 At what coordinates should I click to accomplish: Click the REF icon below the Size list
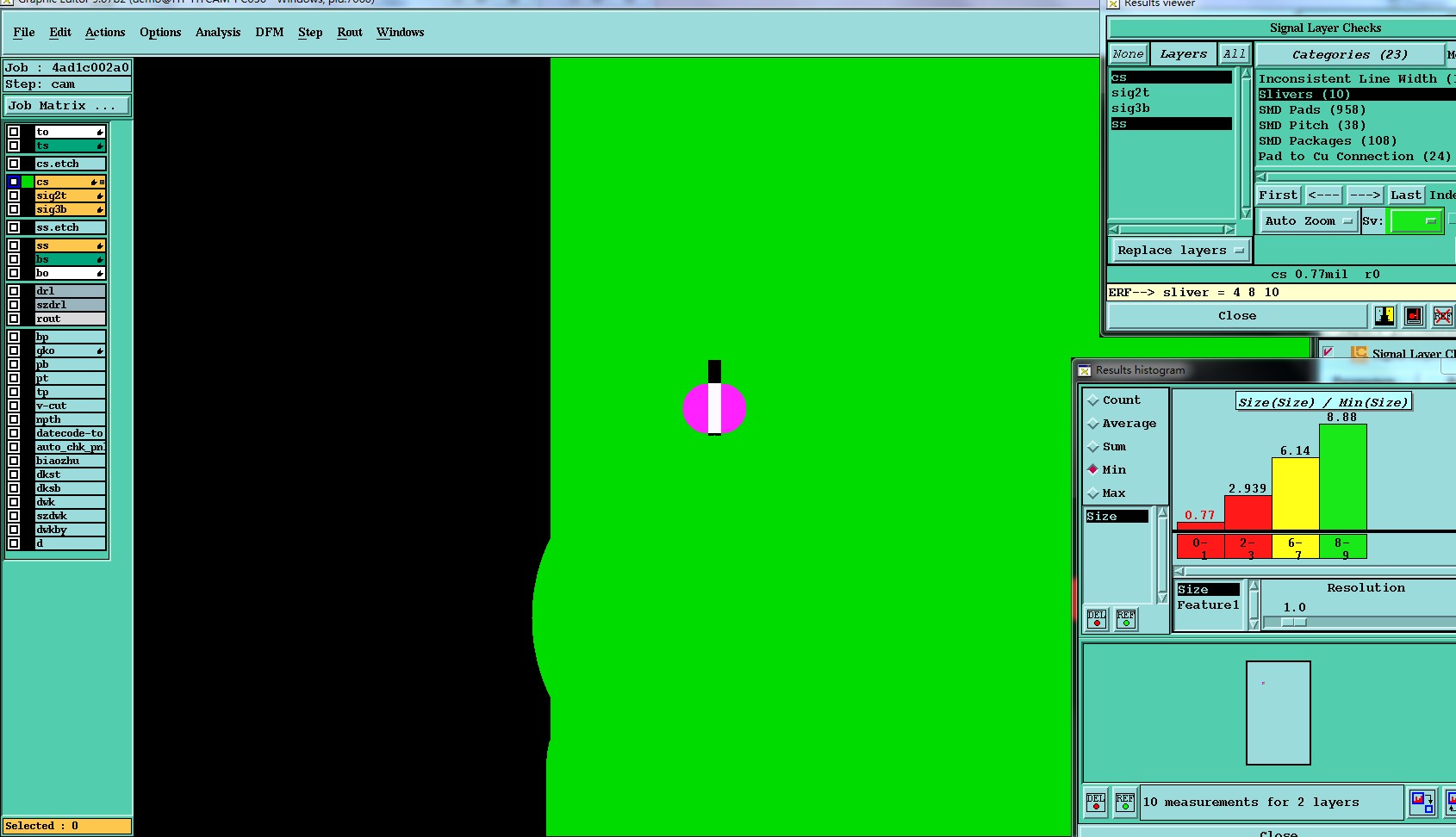click(x=1126, y=618)
